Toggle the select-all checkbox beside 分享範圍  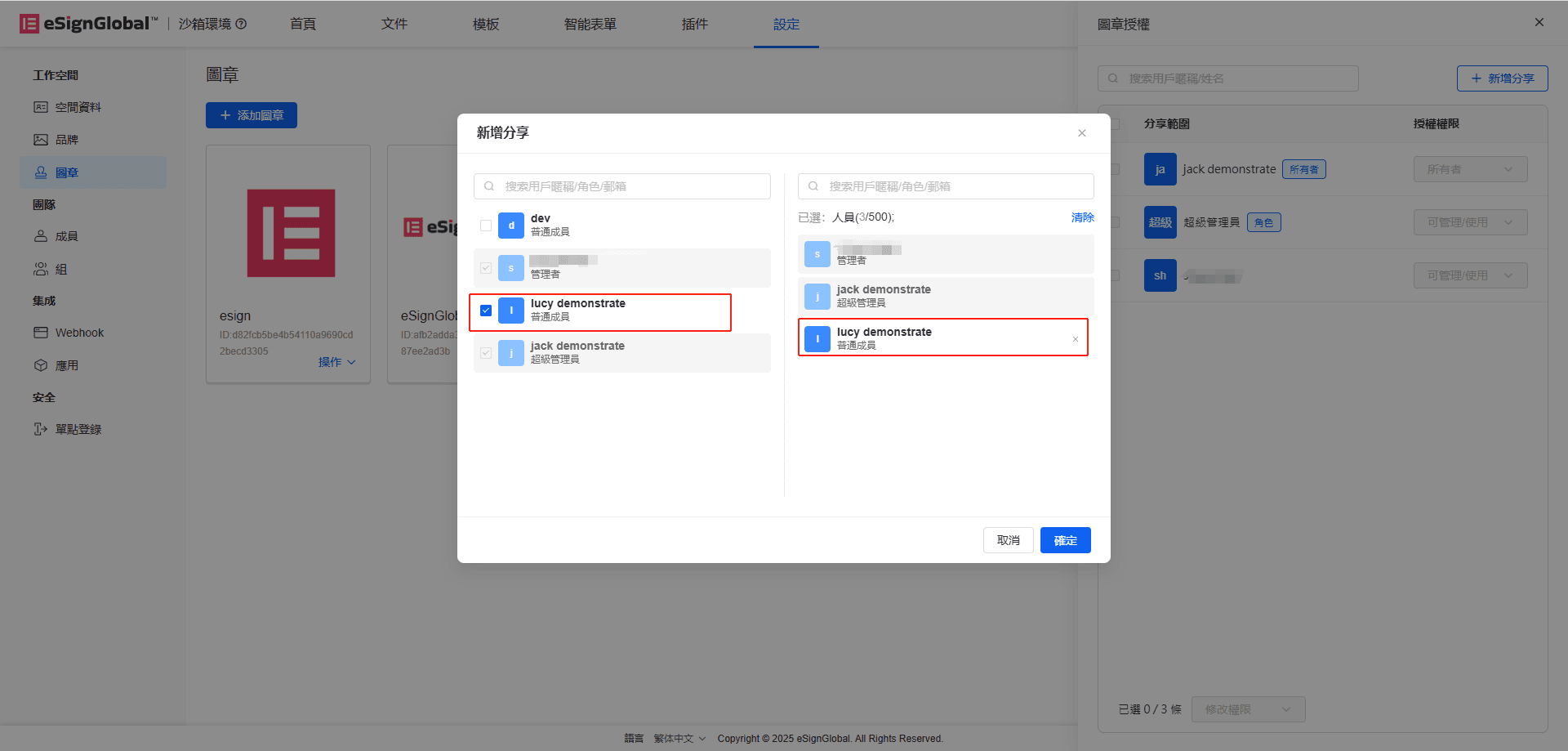(x=1115, y=124)
